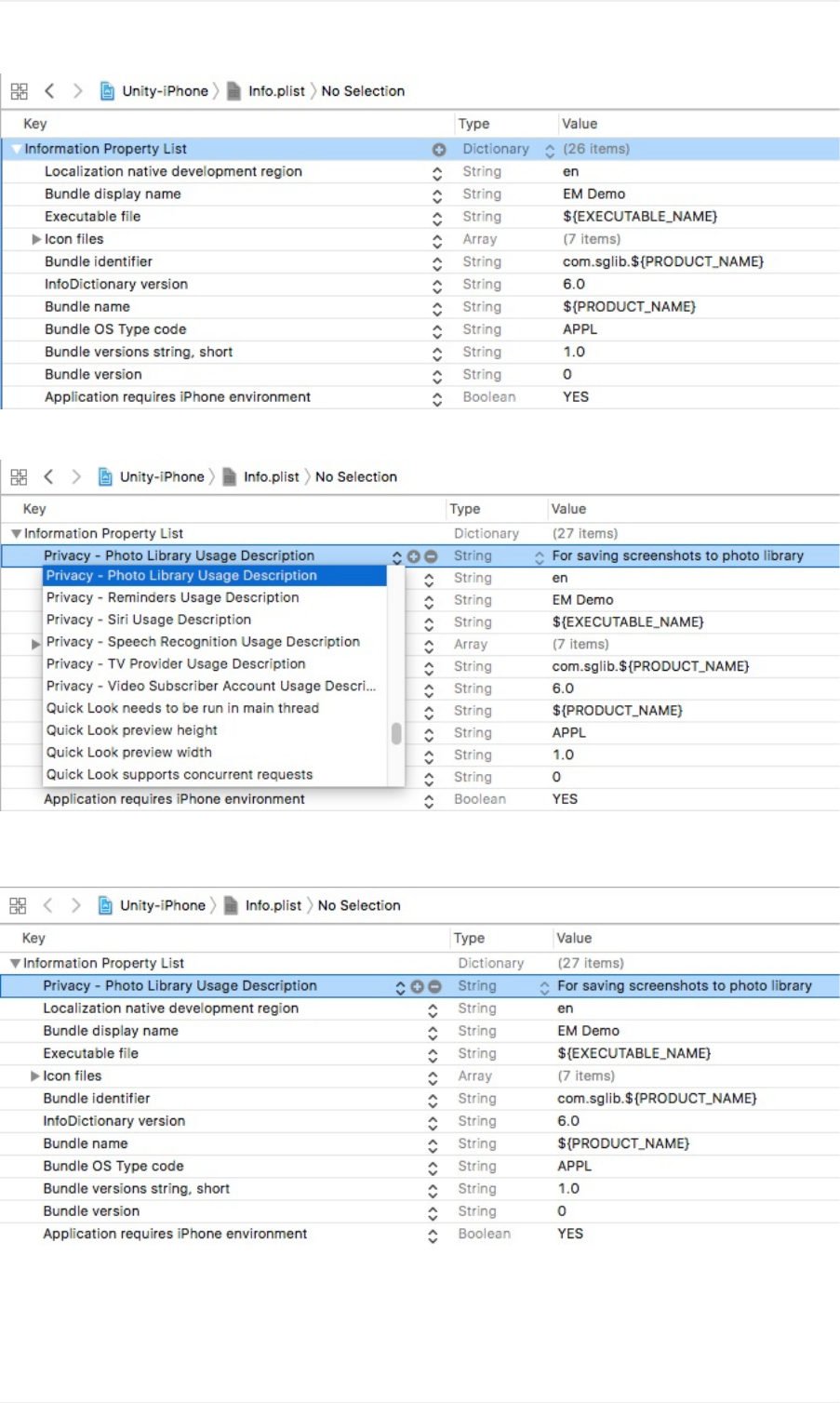Viewport: 840px width, 1403px height.
Task: Go forward using arrow in top screenshot
Action: pyautogui.click(x=77, y=90)
